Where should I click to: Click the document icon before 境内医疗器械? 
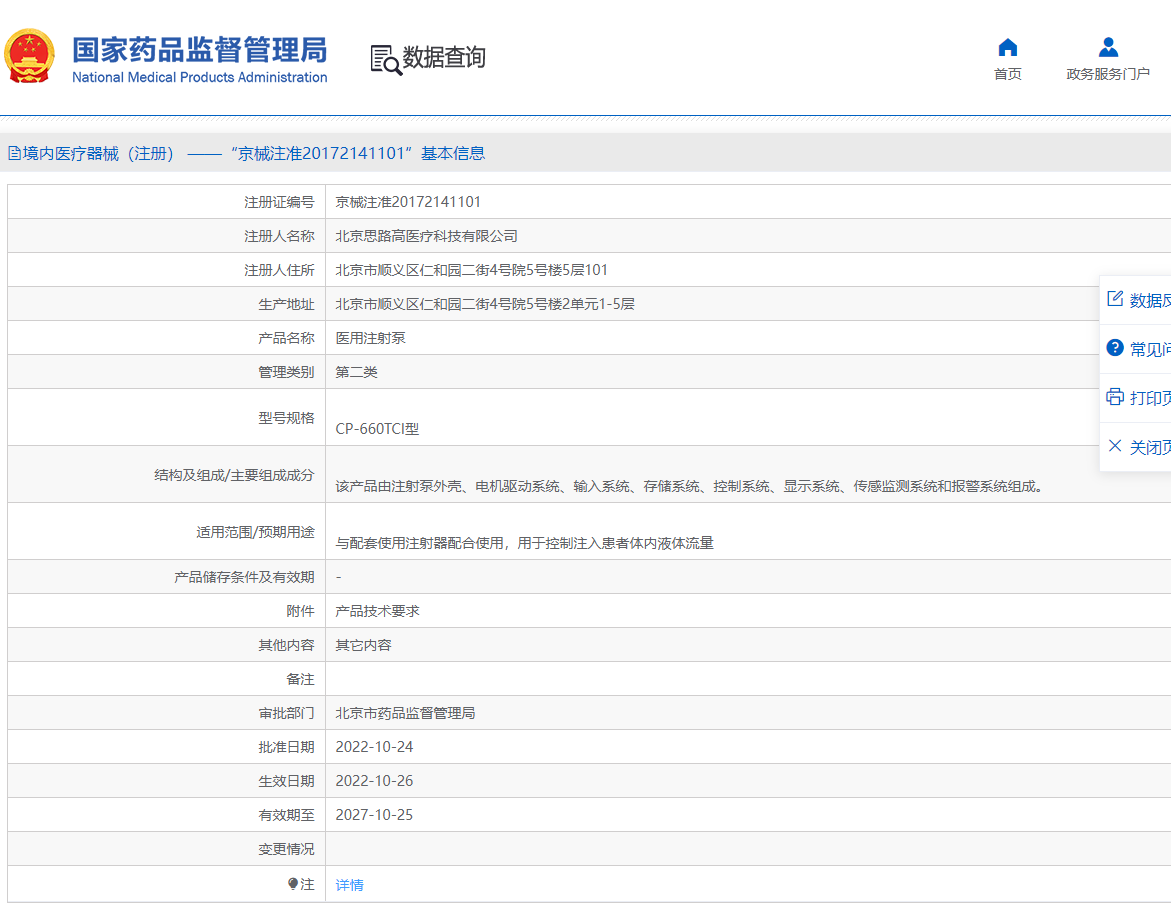coord(14,153)
